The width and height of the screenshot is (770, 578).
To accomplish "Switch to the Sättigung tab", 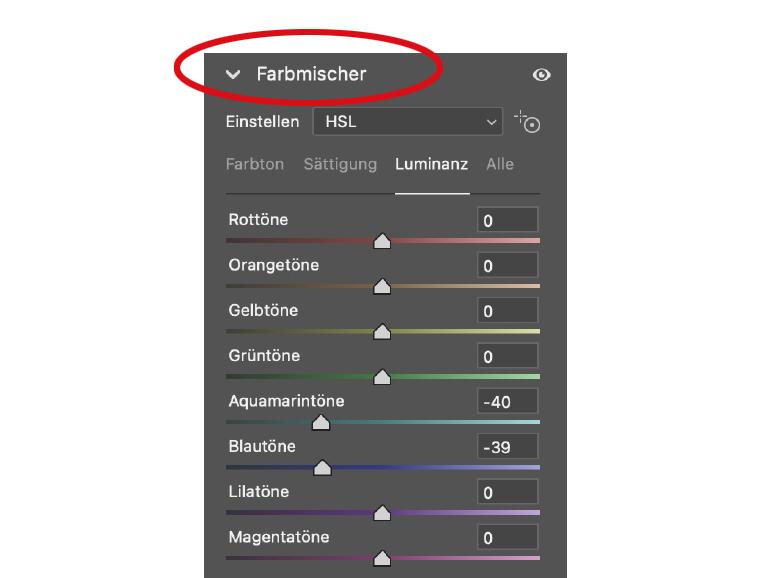I will coord(340,164).
